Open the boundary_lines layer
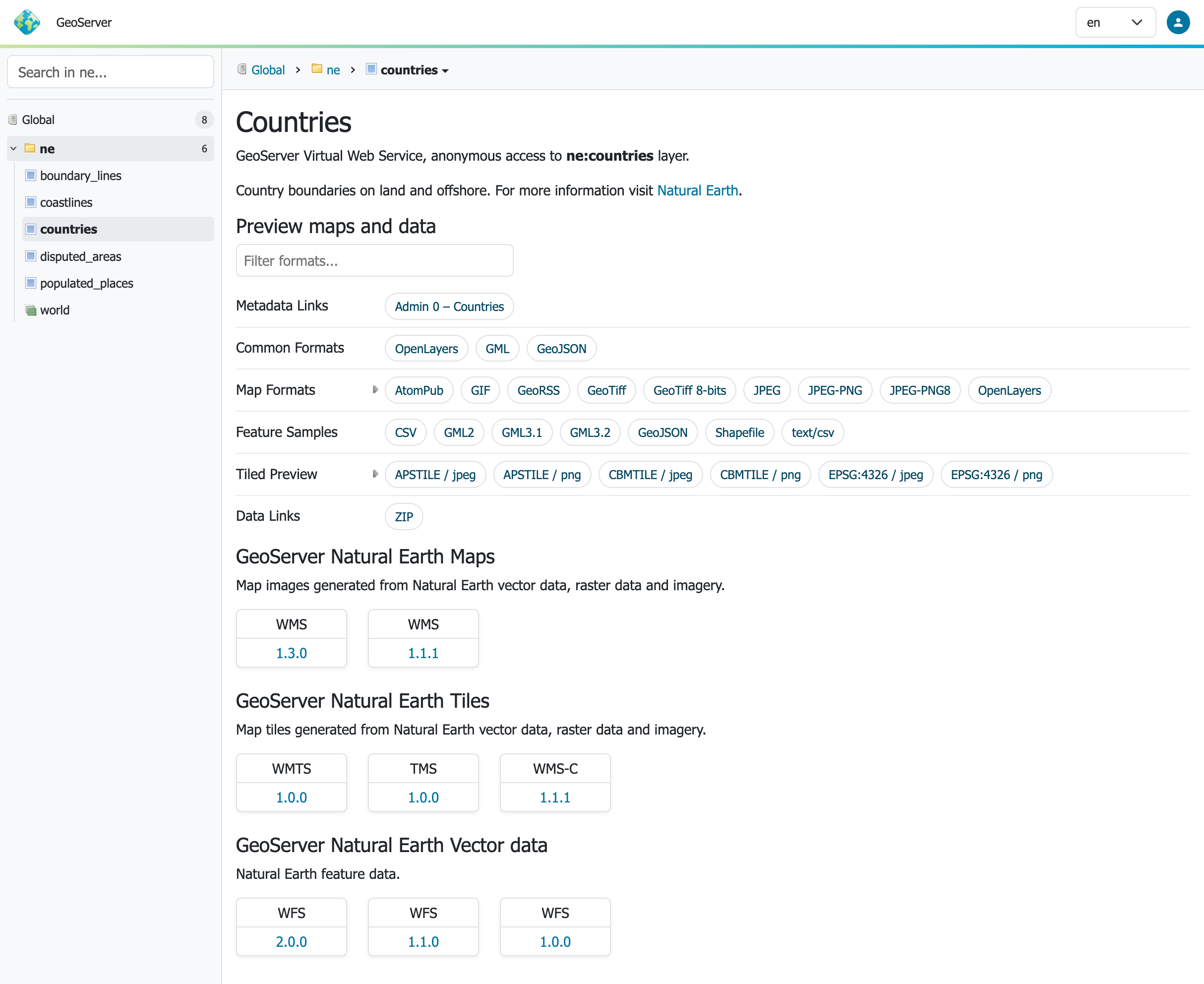 [80, 176]
